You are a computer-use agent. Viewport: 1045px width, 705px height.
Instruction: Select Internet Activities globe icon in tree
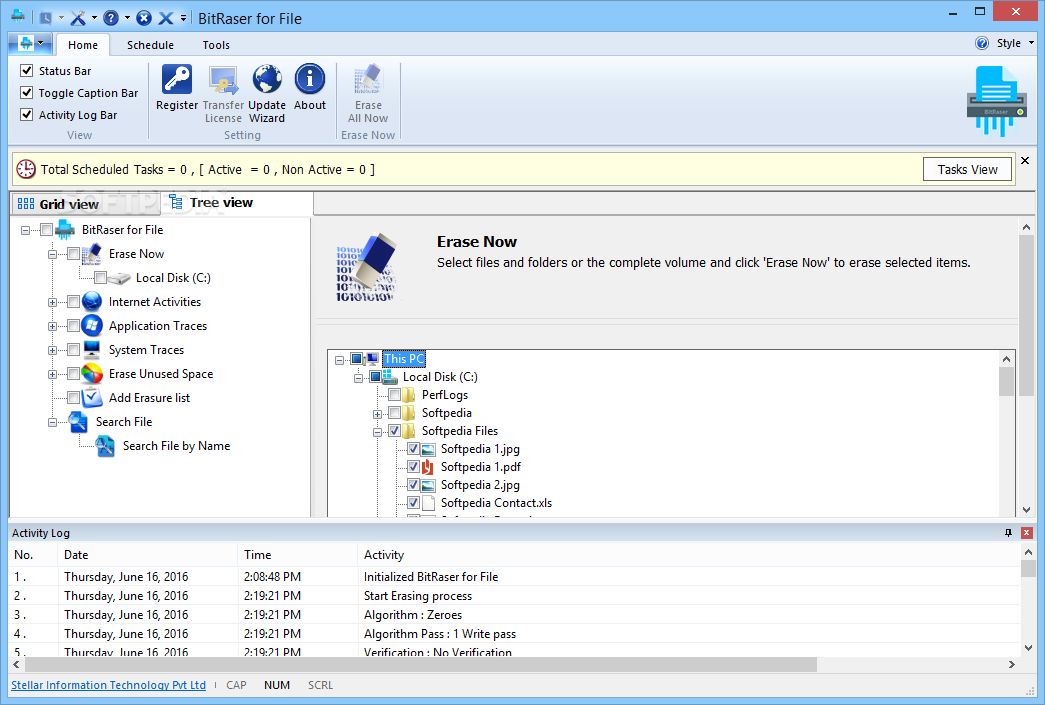92,302
